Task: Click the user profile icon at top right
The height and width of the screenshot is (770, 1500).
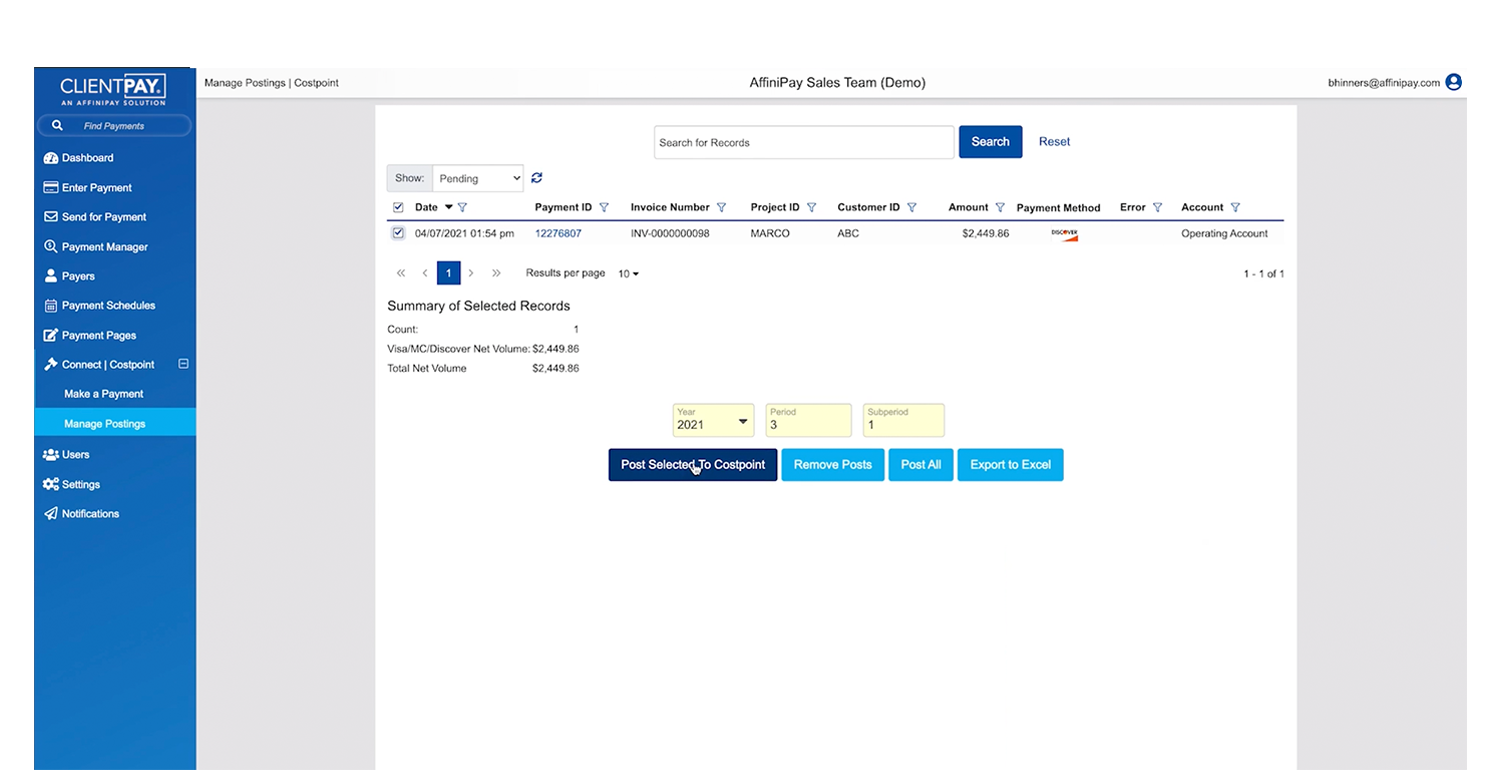Action: click(x=1454, y=82)
